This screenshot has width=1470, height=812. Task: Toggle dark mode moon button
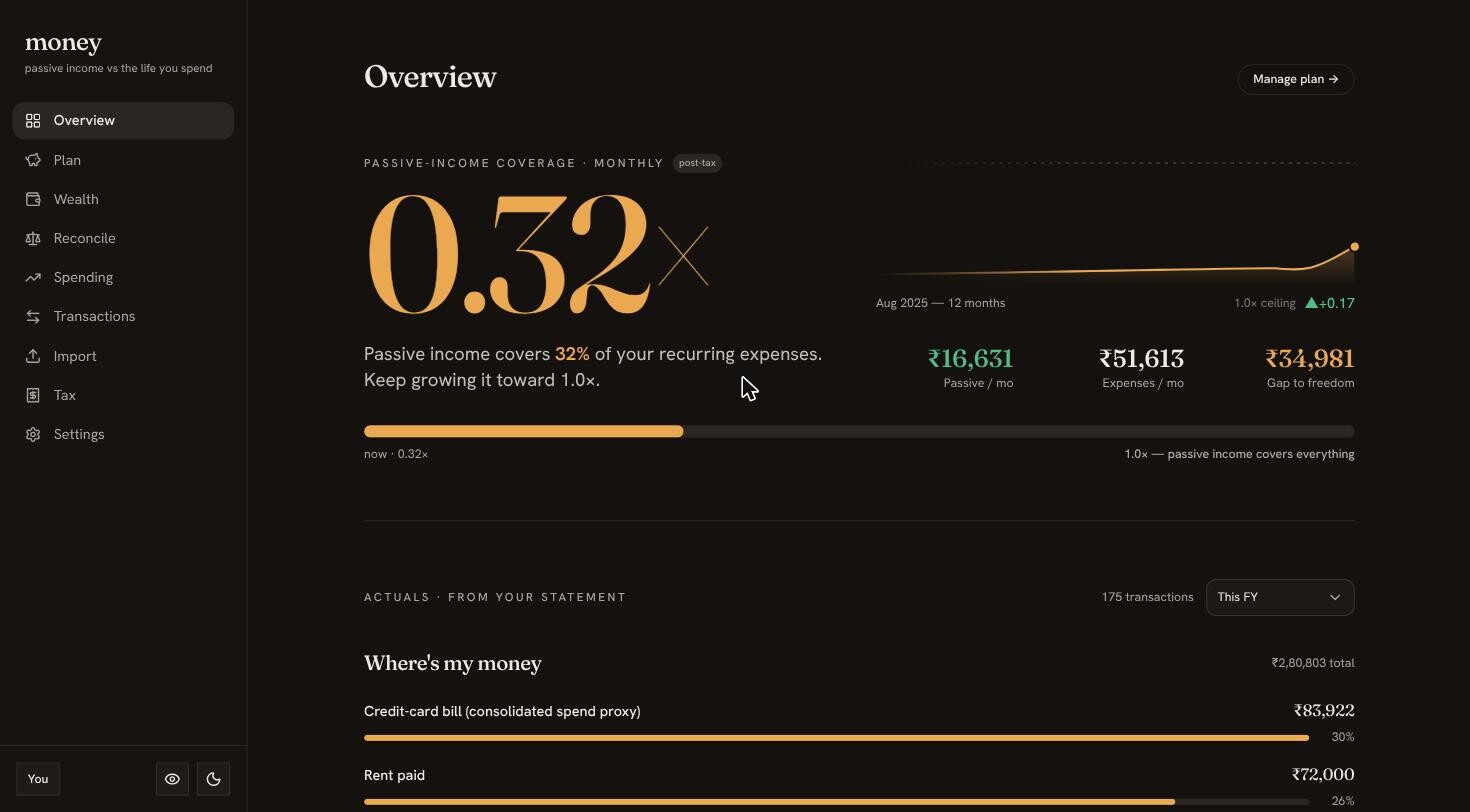click(x=213, y=779)
